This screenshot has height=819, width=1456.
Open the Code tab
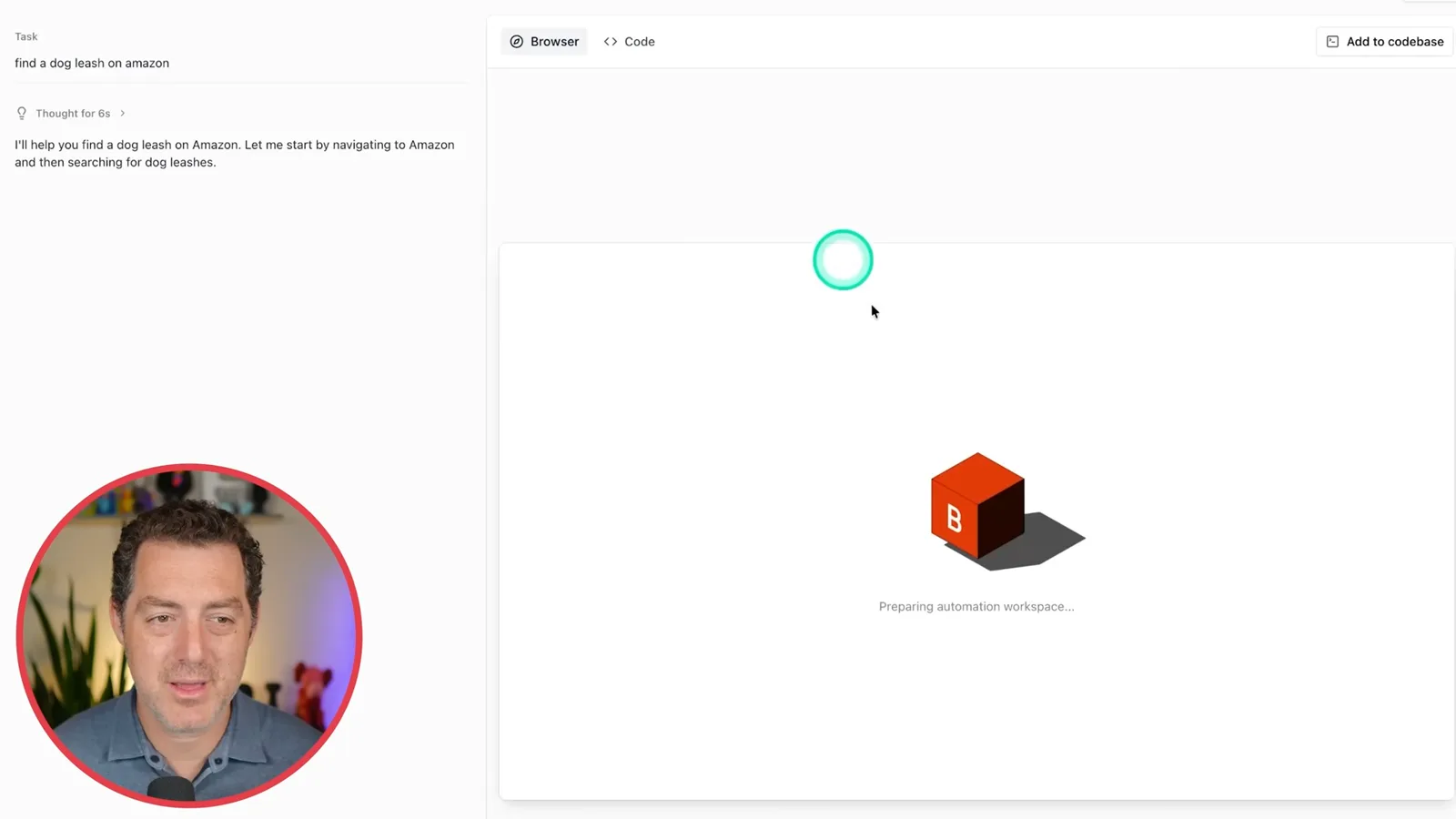tap(629, 42)
